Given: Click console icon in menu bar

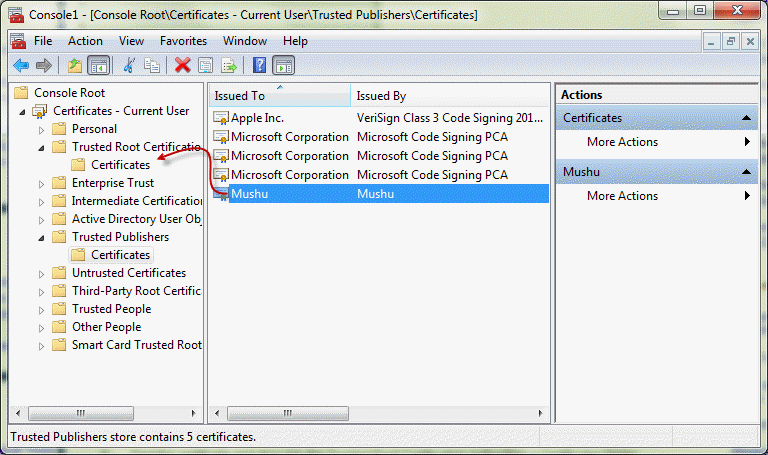Looking at the screenshot, I should 18,42.
